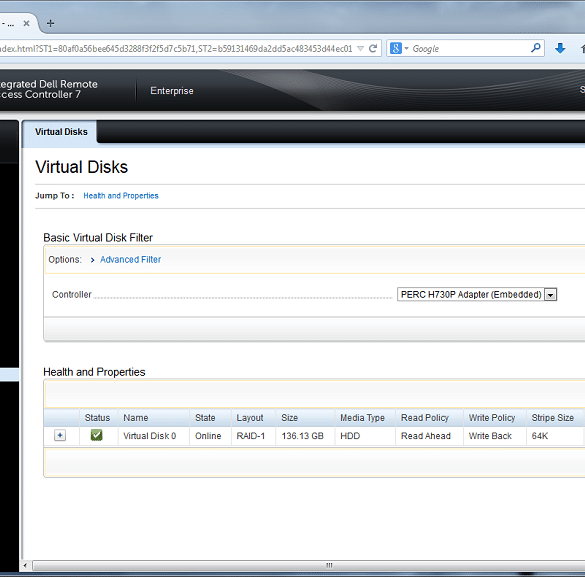The width and height of the screenshot is (585, 577).
Task: Click the Integrated Dell Remote Access Controller title
Action: tap(49, 89)
